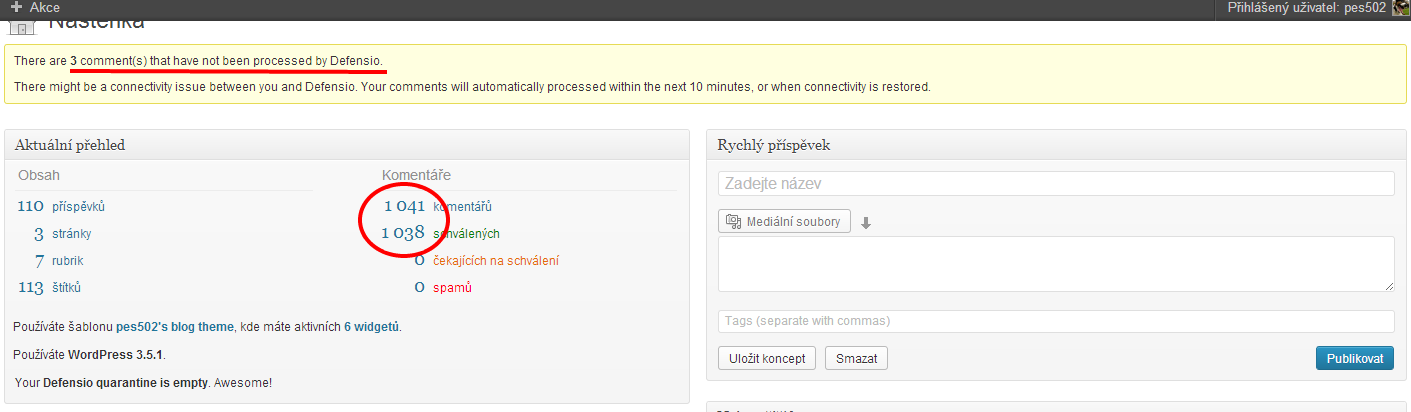Open the spamů comments link
This screenshot has height=412, width=1411.
pos(452,288)
